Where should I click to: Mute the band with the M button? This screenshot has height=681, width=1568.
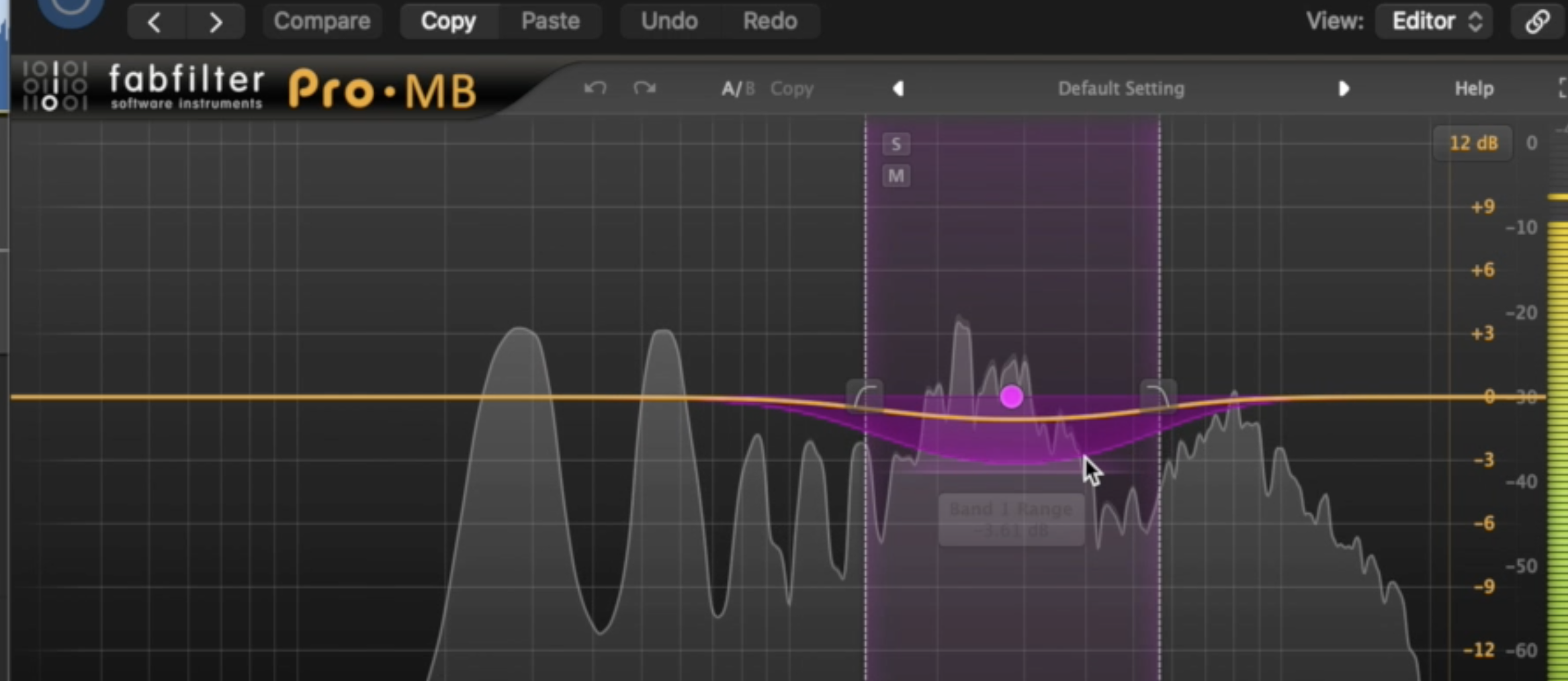[896, 176]
